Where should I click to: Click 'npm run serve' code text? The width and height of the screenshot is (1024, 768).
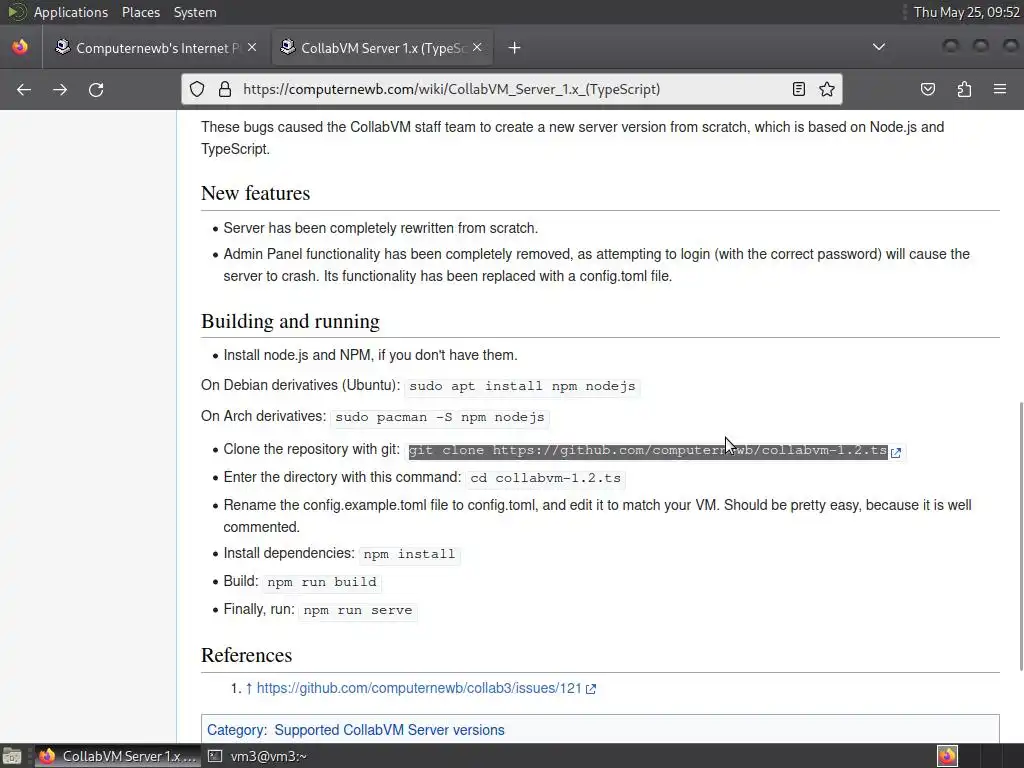[x=357, y=610]
